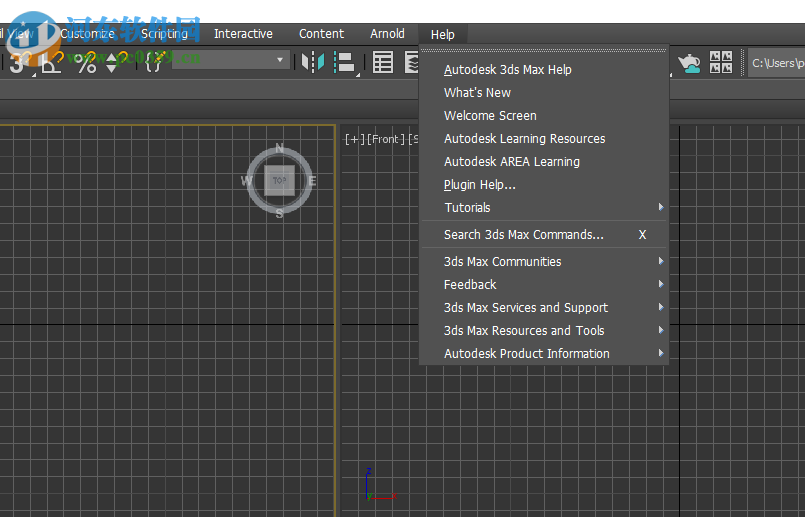Click 3ds Max Services and Support
This screenshot has height=517, width=805.
544,308
